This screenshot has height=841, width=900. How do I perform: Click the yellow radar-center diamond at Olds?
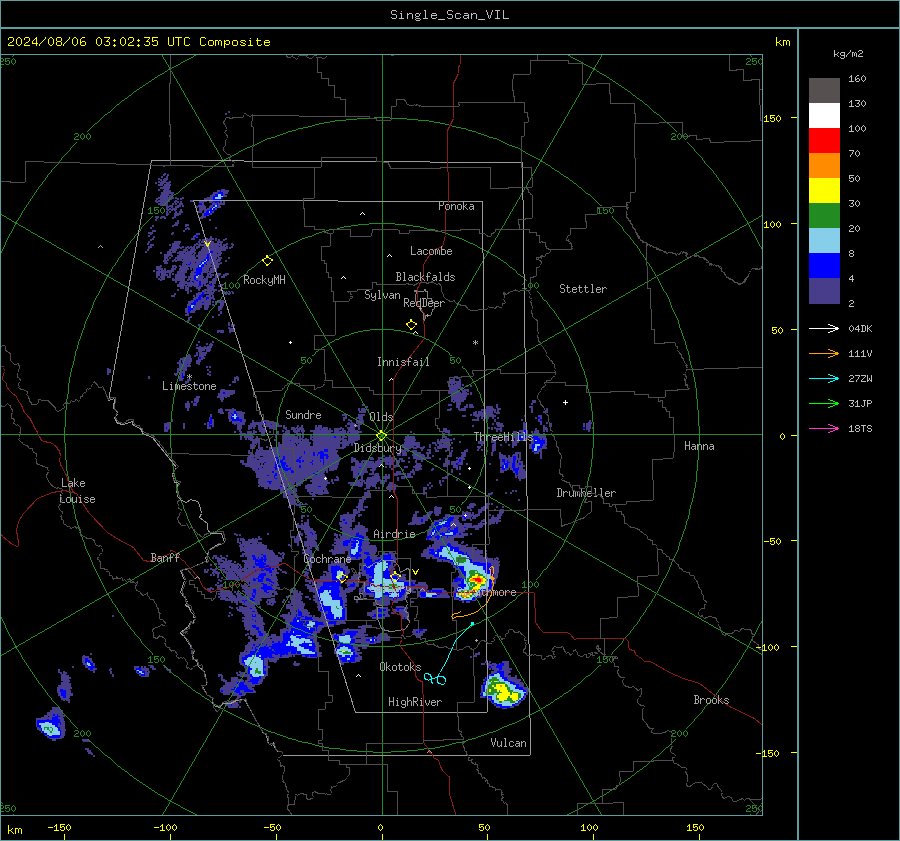(x=381, y=436)
